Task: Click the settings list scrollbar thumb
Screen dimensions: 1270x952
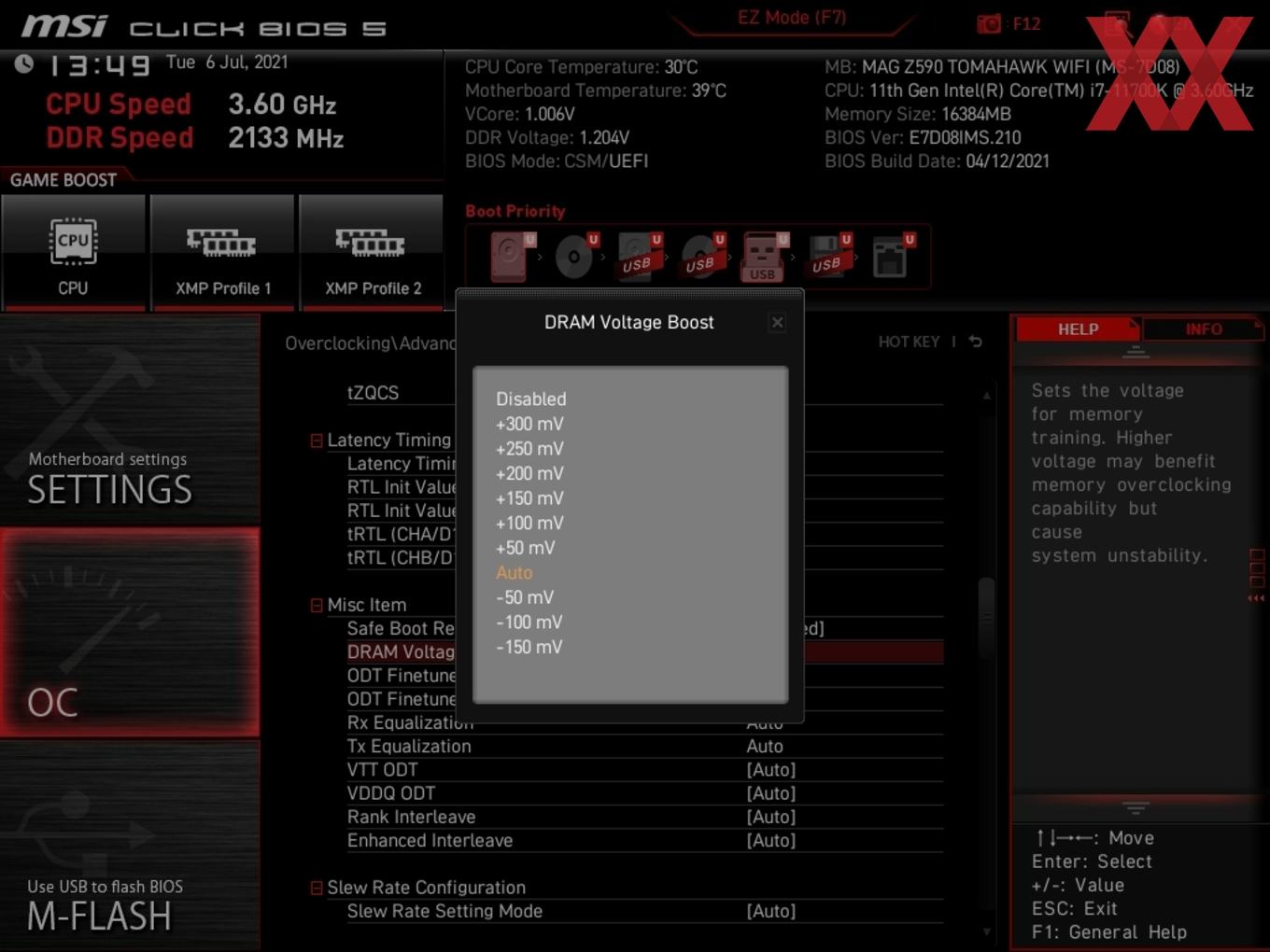Action: [986, 617]
